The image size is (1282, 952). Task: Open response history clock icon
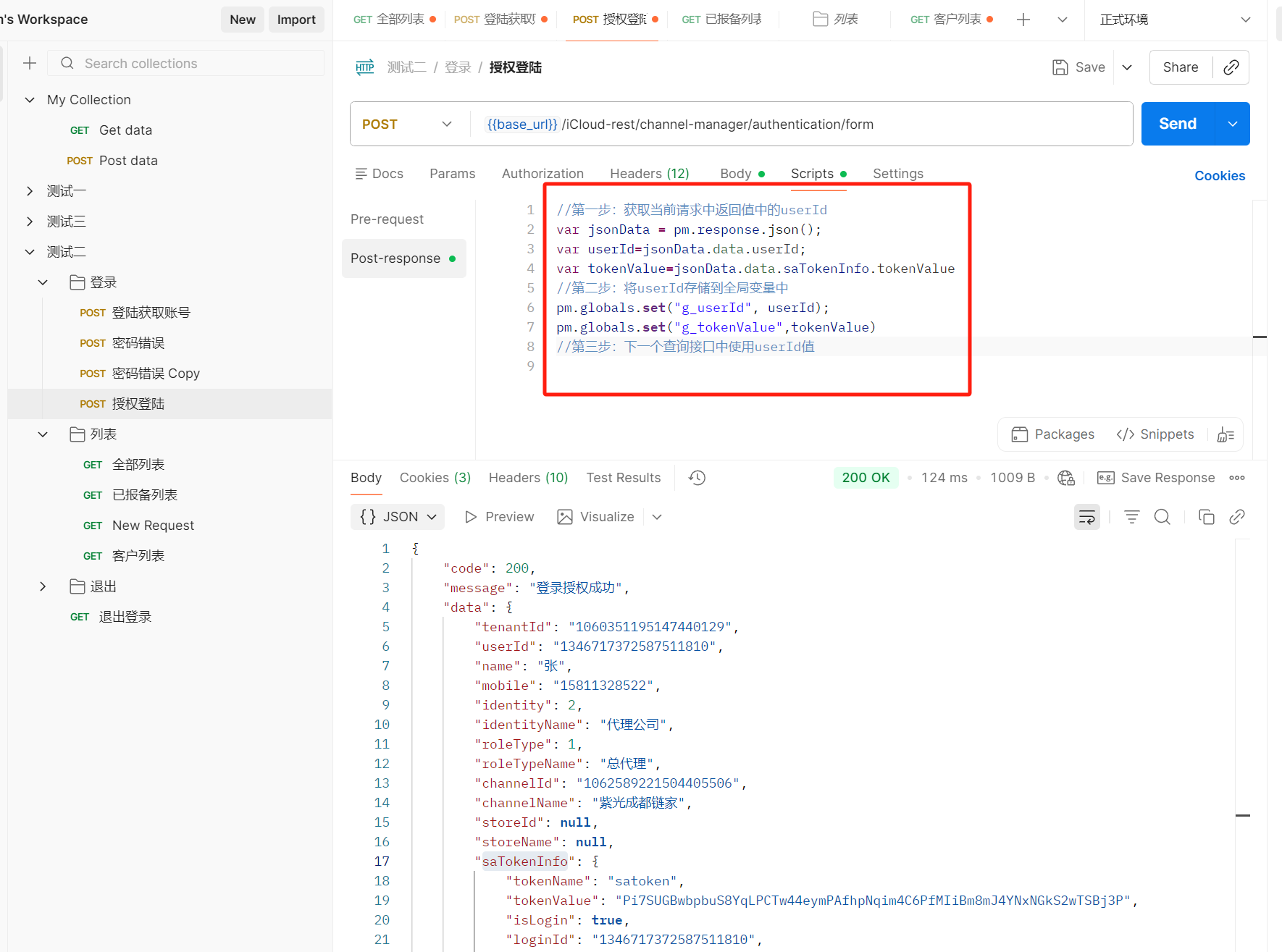pos(697,478)
